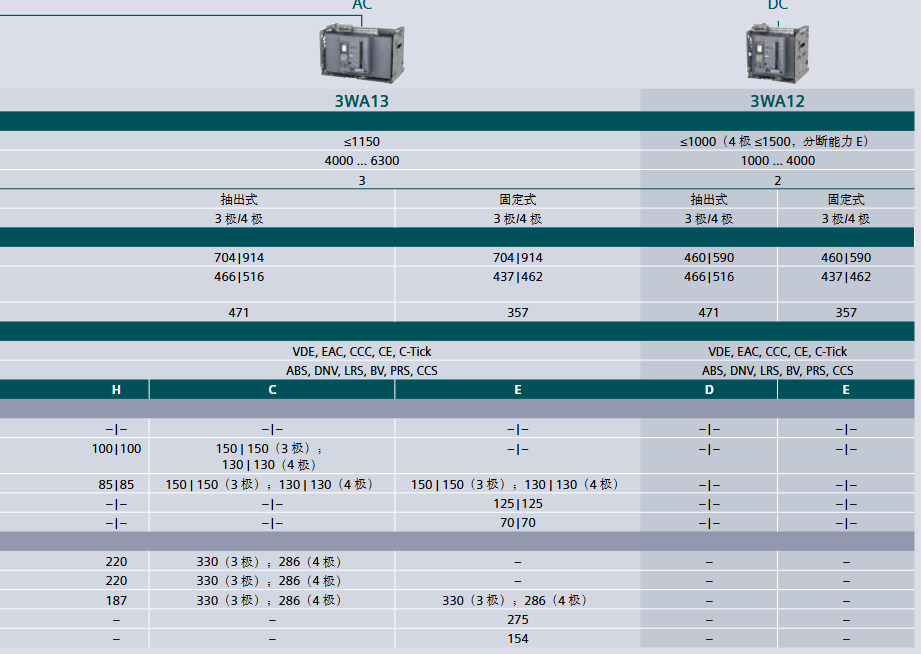Viewport: 921px width, 654px height.
Task: Click the 85|85 value in column H
Action: (x=116, y=485)
